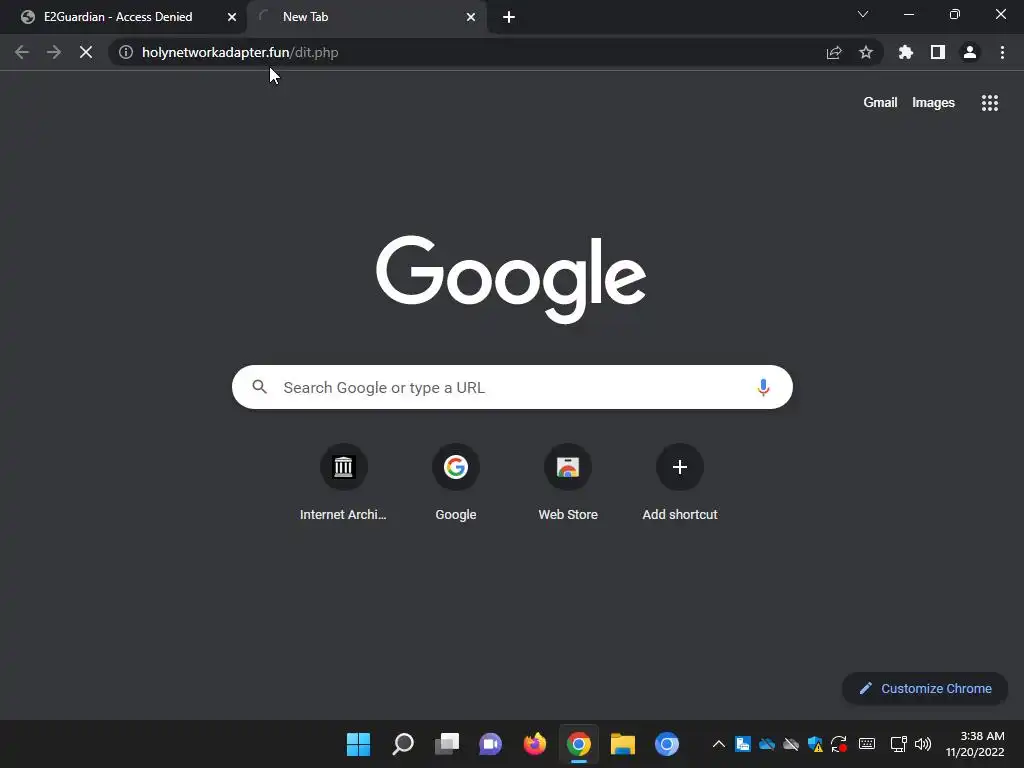Screen dimensions: 1024x768
Task: Focus the Search Google or type a URL box
Action: pos(512,387)
